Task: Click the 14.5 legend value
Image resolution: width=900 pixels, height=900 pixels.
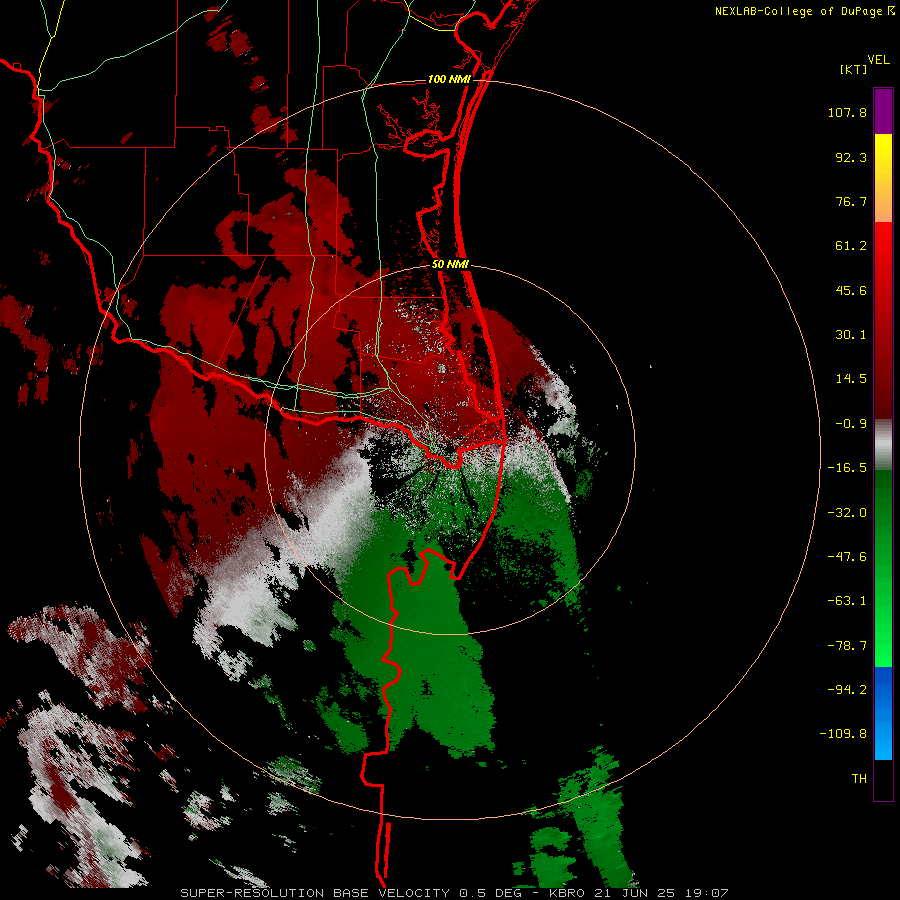Action: [851, 379]
